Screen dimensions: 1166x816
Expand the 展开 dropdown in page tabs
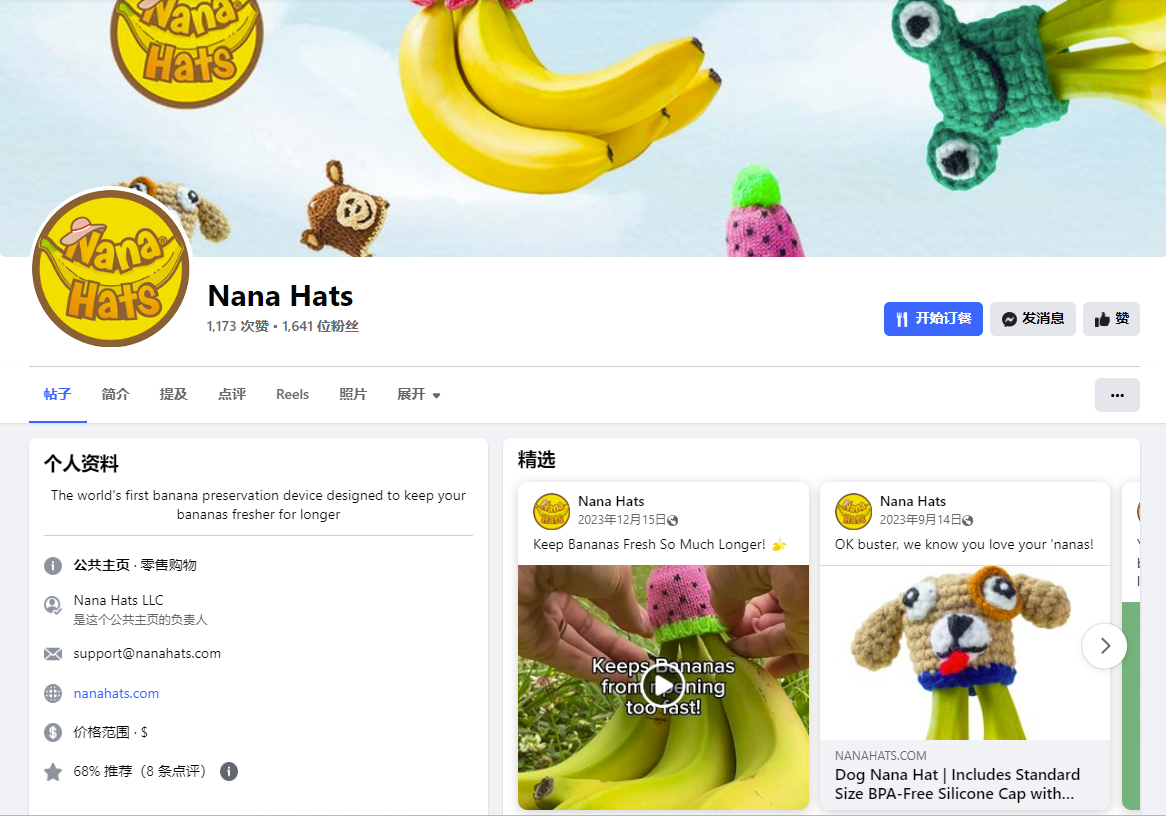click(x=419, y=394)
